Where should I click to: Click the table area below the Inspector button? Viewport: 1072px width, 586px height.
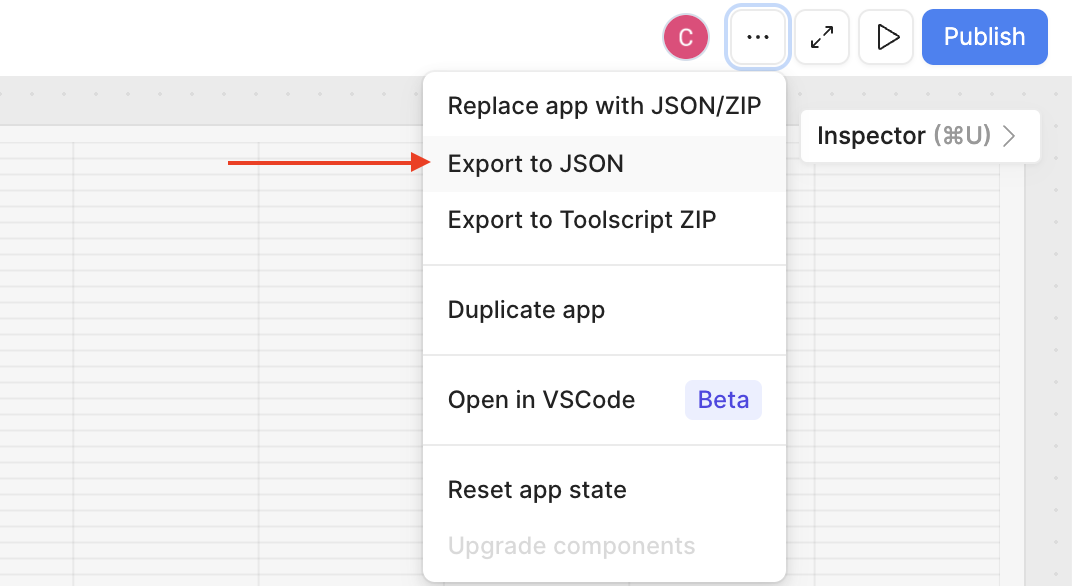click(x=900, y=350)
